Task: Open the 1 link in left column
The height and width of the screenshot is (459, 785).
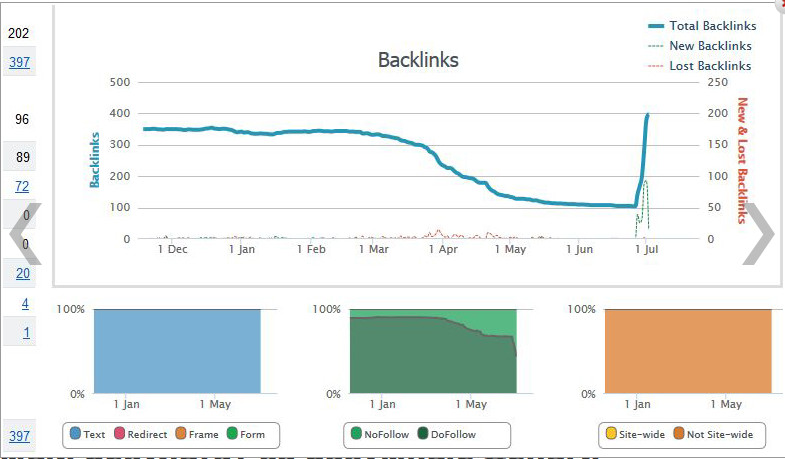Action: (x=27, y=332)
